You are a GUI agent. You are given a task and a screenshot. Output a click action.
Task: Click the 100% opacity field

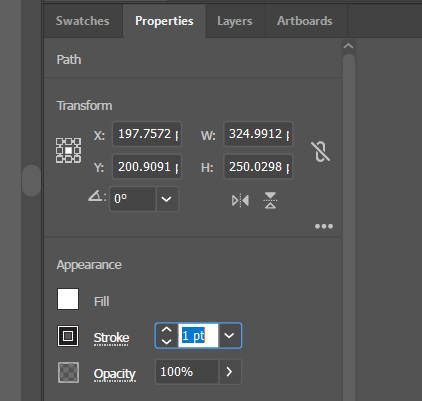click(x=187, y=372)
